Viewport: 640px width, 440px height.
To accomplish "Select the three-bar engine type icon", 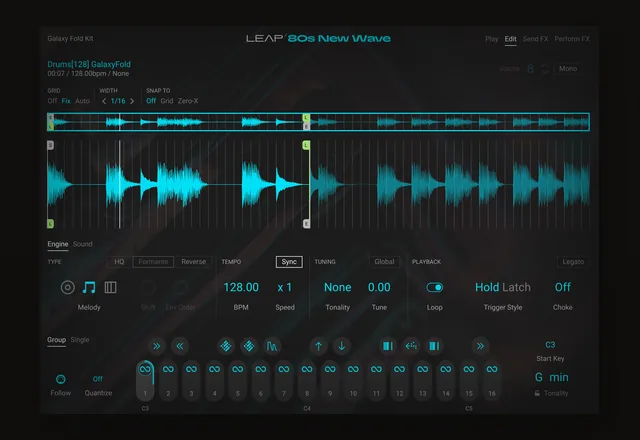I will pos(111,287).
